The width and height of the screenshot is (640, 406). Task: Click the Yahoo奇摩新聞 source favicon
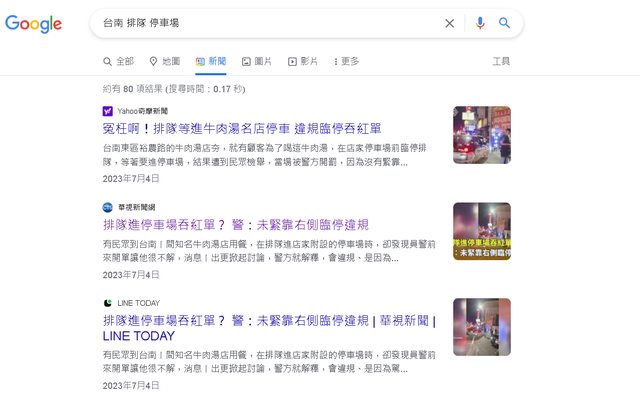point(107,111)
